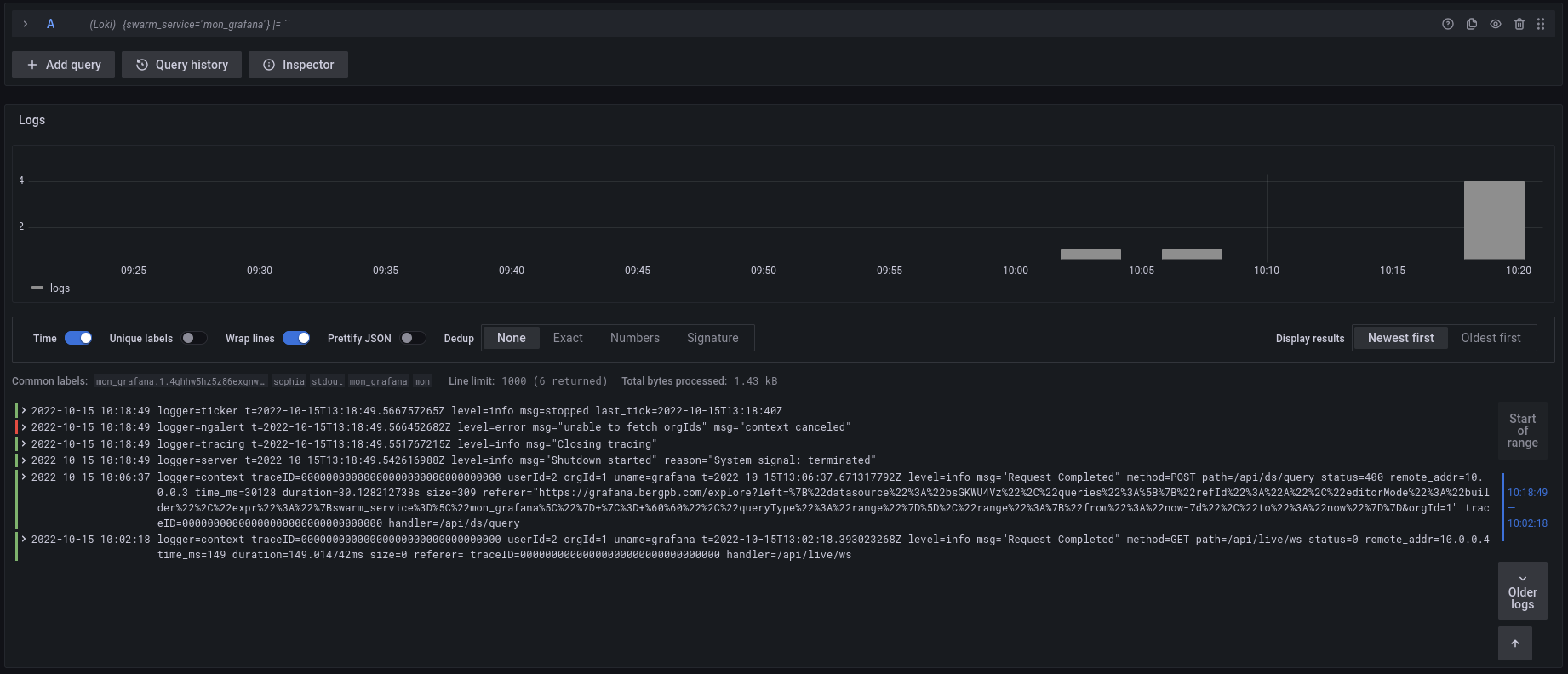Delete query A with the trash icon

pos(1519,24)
